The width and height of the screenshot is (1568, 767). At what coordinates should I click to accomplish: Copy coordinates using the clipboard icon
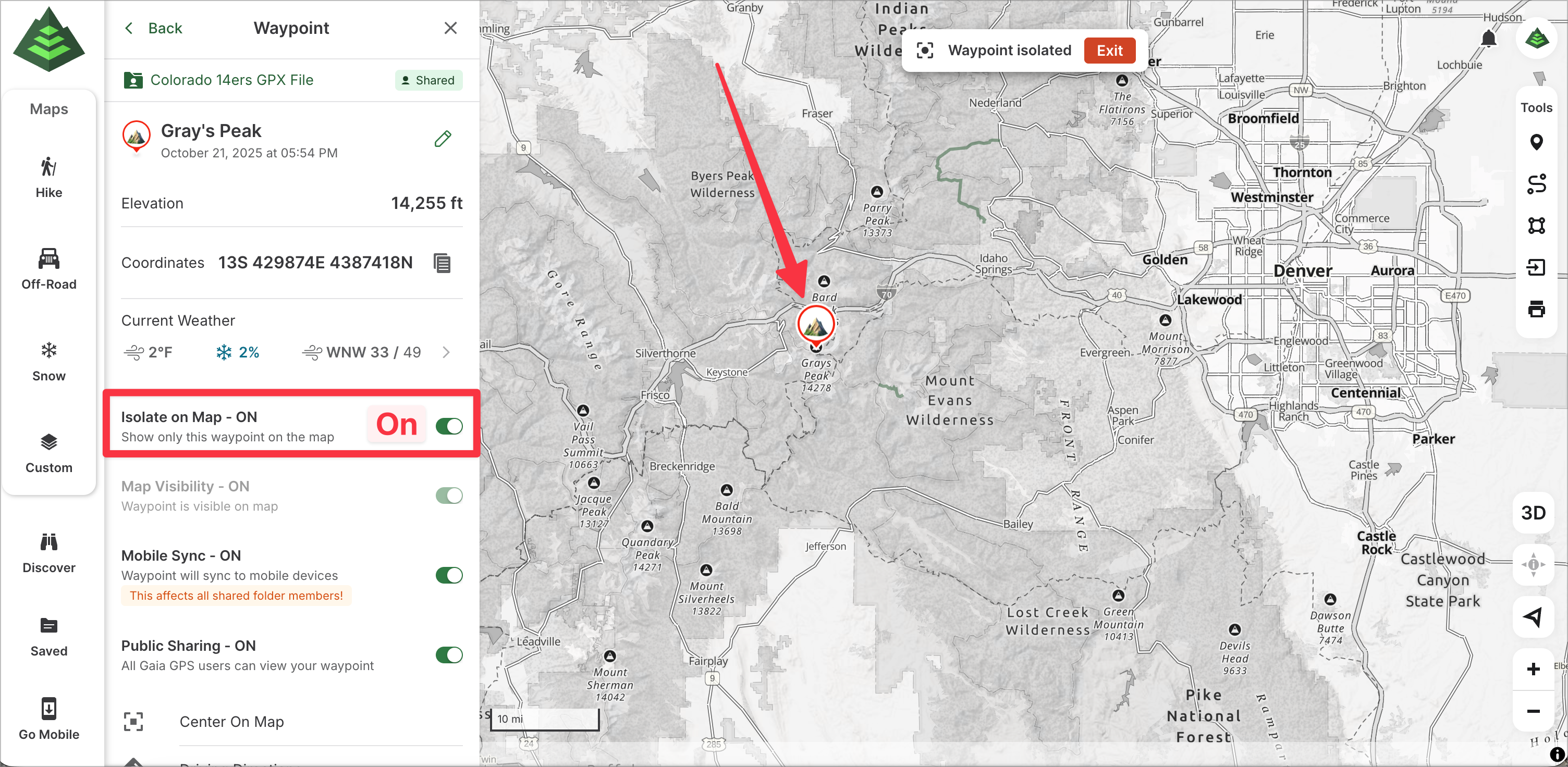tap(442, 263)
